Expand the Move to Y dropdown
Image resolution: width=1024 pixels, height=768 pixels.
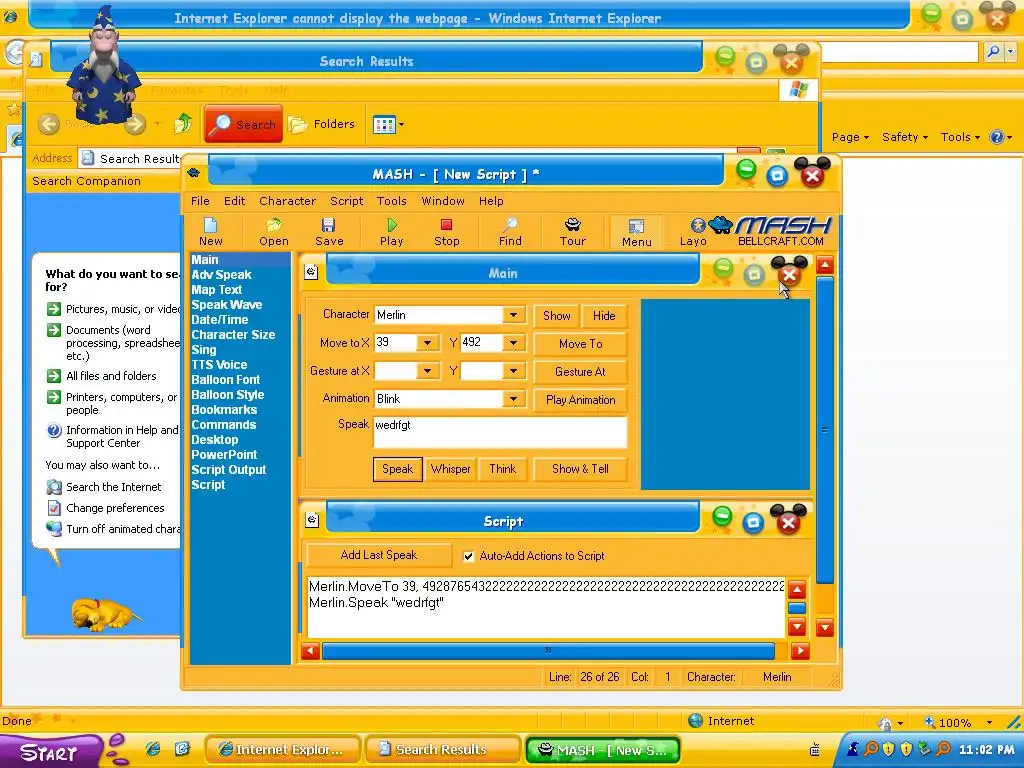click(513, 343)
